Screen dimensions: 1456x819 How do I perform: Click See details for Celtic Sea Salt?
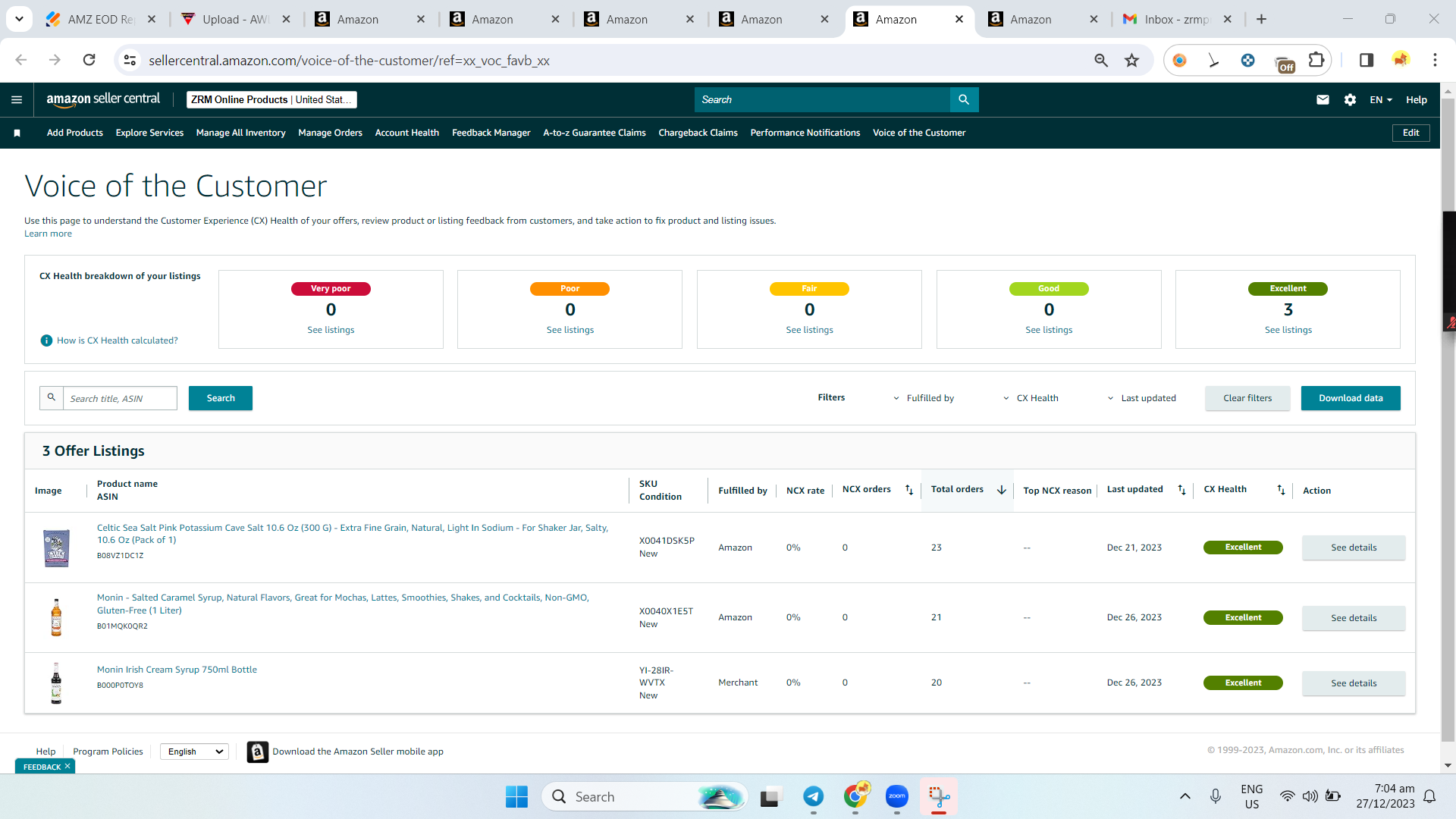1353,548
